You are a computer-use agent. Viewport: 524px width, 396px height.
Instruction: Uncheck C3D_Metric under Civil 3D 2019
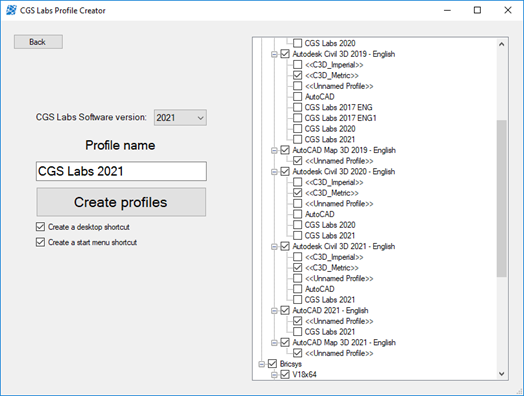[297, 75]
